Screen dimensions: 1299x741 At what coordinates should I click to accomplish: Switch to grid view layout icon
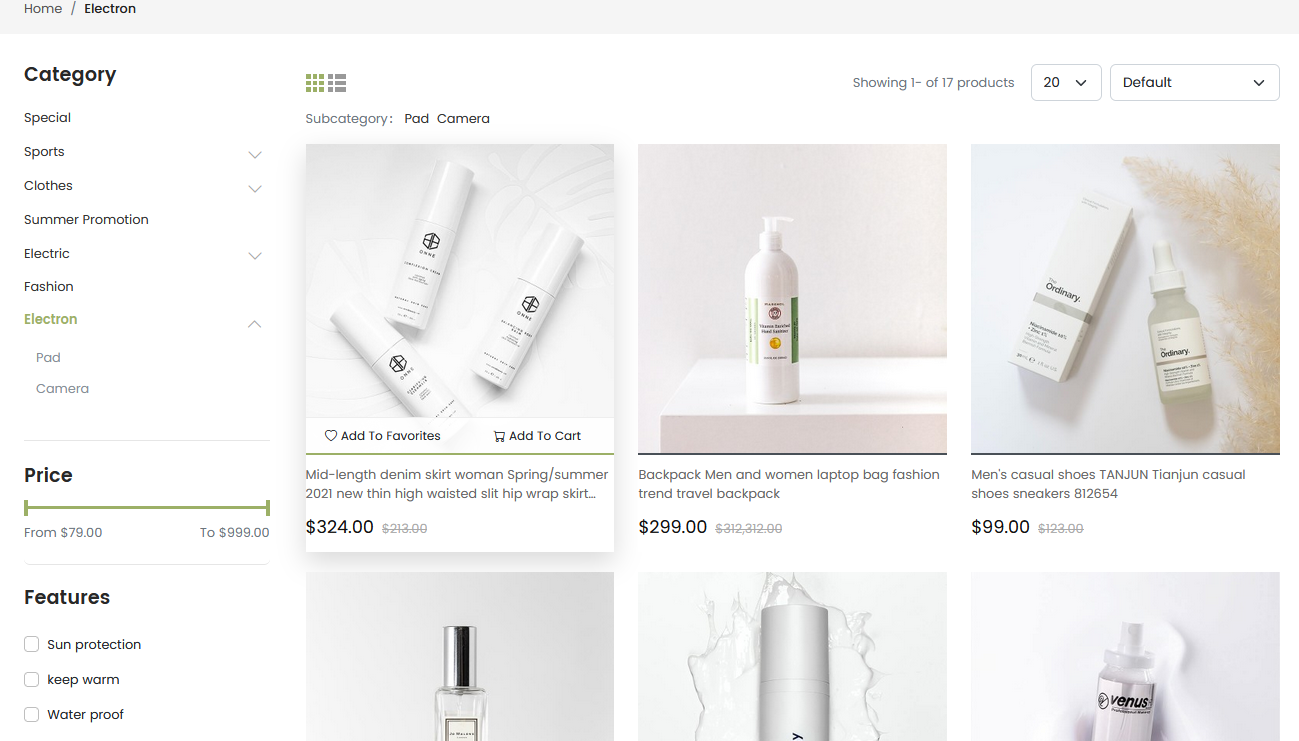pyautogui.click(x=315, y=83)
